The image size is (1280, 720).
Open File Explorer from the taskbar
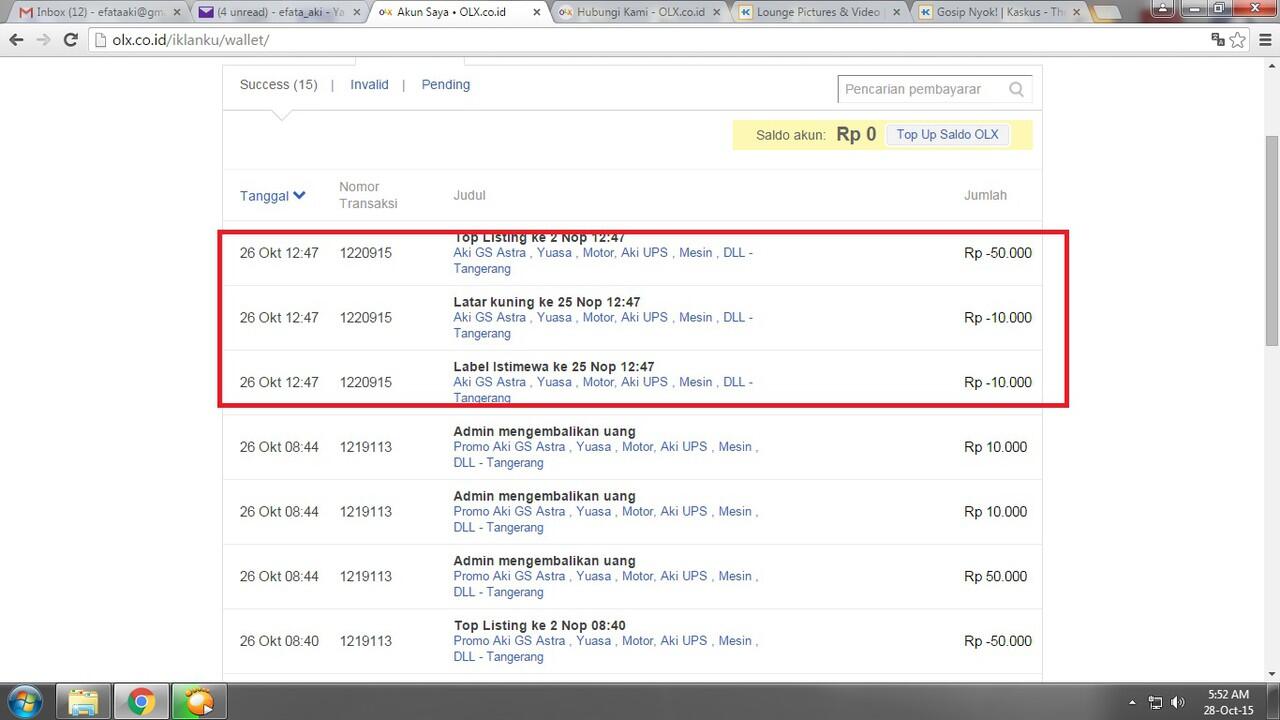tap(82, 702)
